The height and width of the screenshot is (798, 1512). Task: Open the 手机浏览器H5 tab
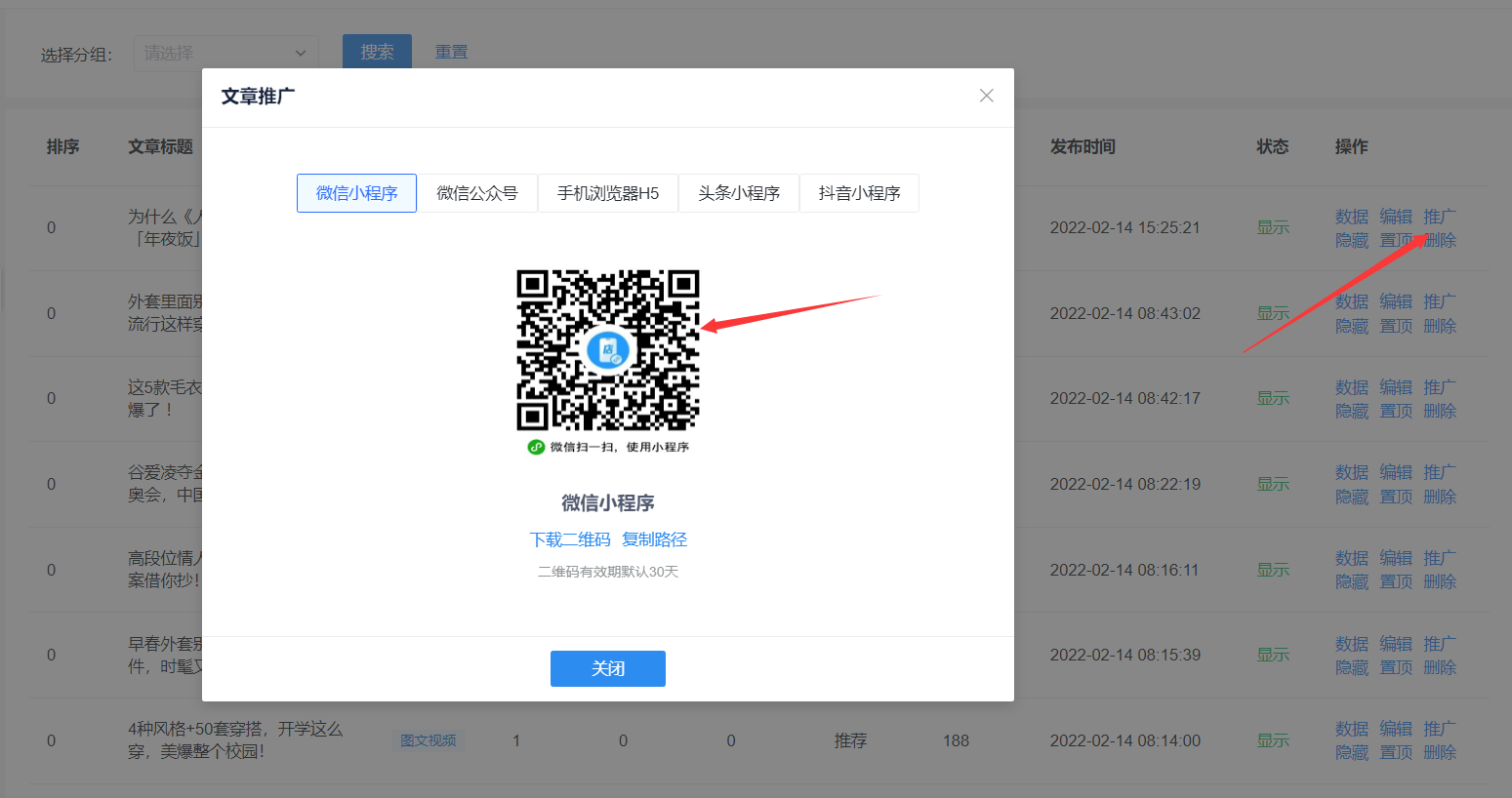[x=608, y=193]
